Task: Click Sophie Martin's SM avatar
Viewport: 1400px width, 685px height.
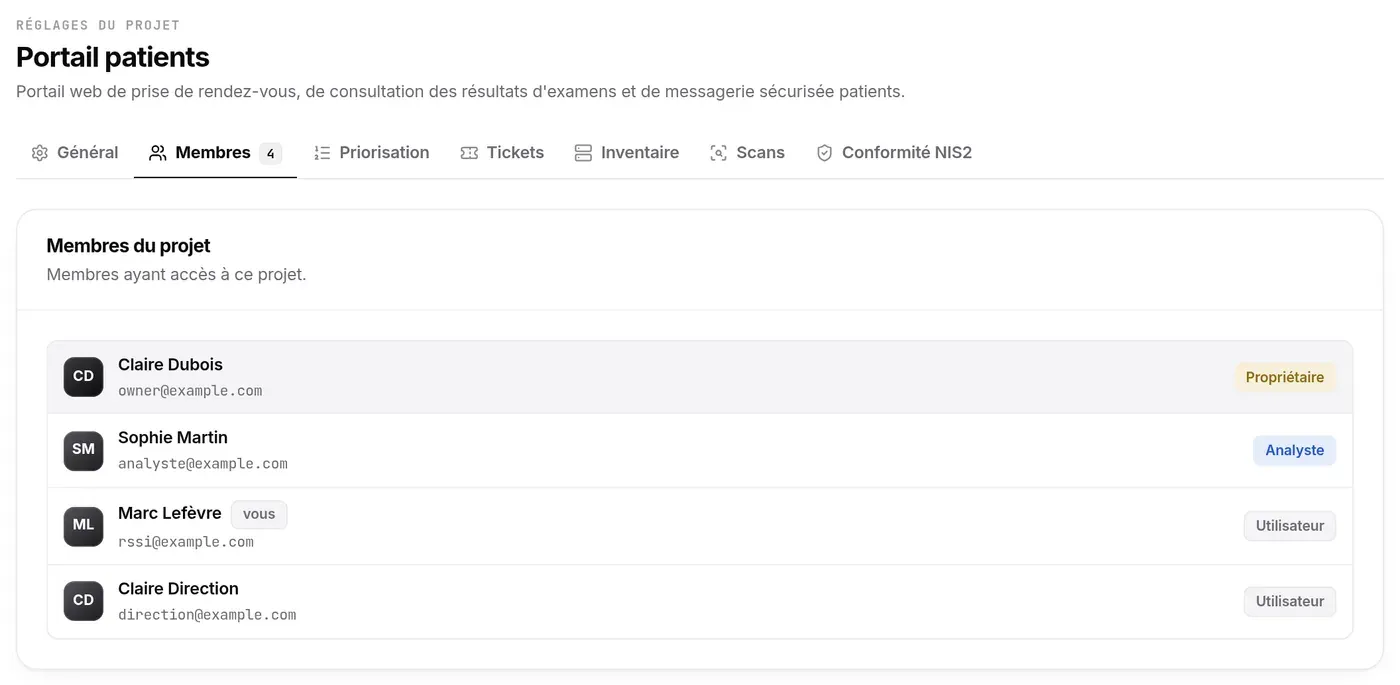Action: click(x=83, y=450)
